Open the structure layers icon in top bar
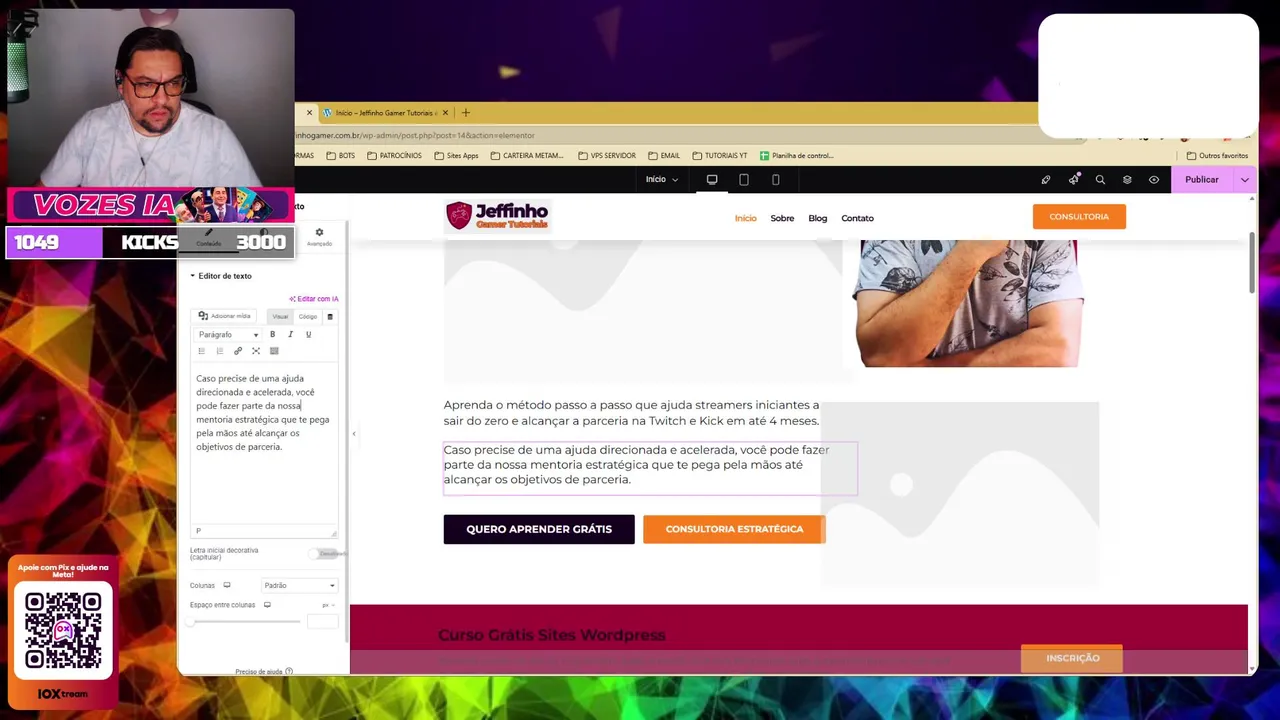 point(1127,180)
